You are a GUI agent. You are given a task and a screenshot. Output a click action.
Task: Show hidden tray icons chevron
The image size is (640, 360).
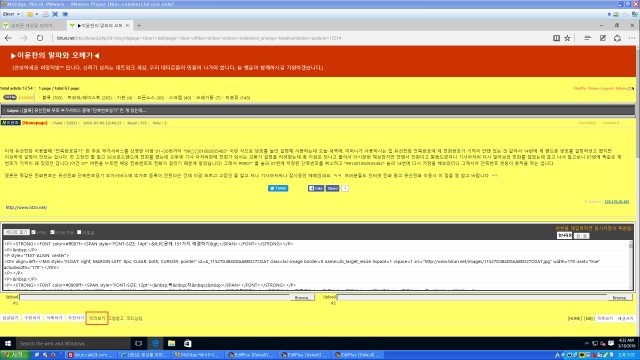587,343
